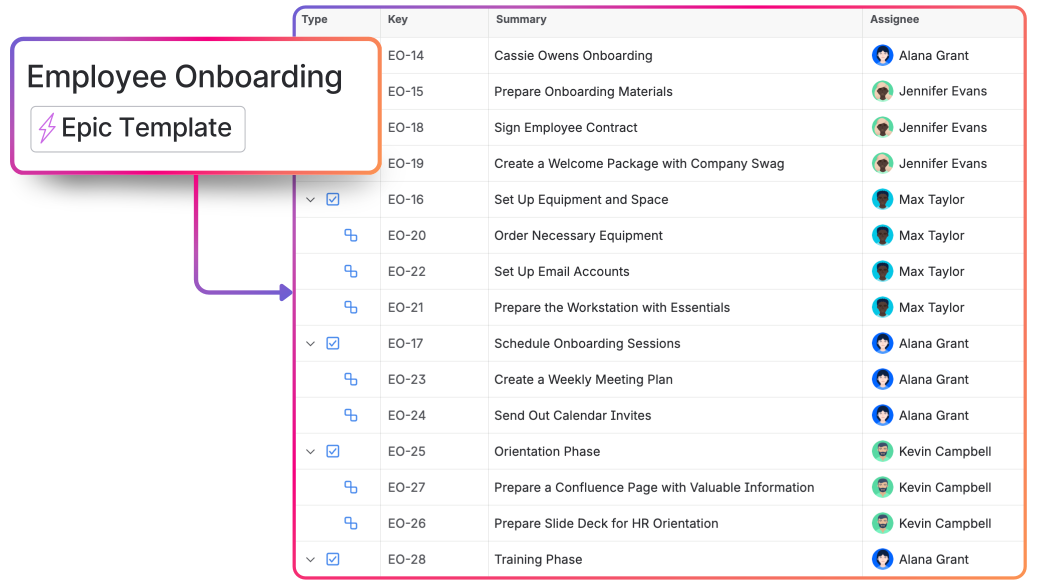Toggle the task checkbox for Set Up Equipment
1040x585 pixels.
point(332,199)
